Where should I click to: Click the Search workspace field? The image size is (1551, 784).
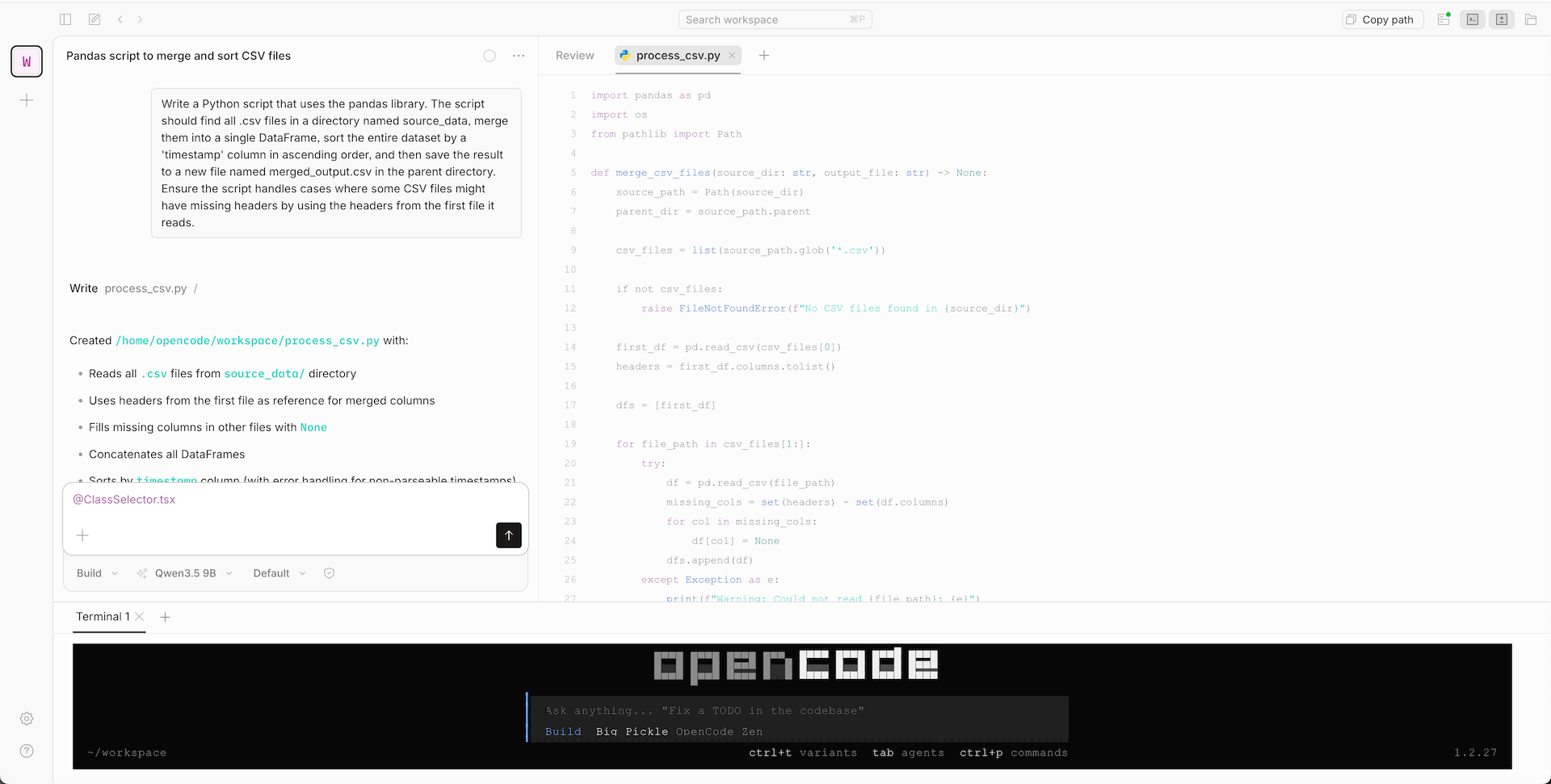(774, 19)
